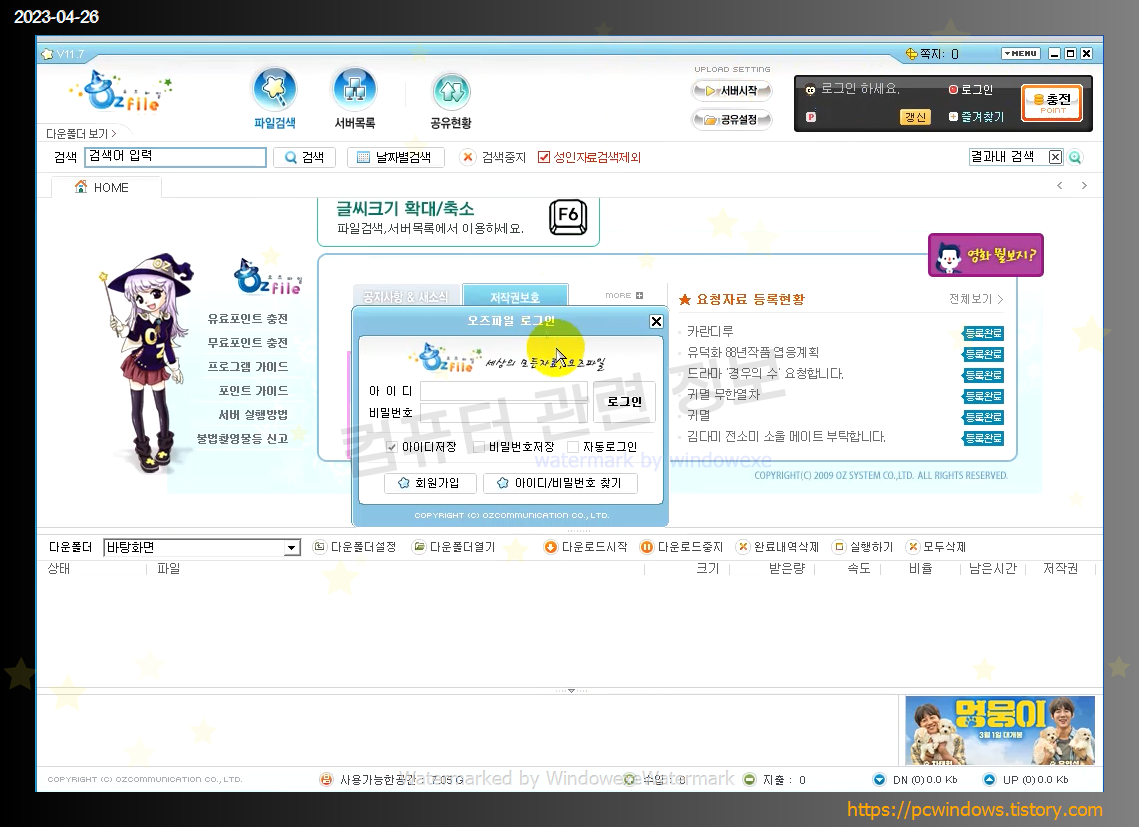Click 다운로드시작 start download
The image size is (1139, 827).
coord(585,546)
